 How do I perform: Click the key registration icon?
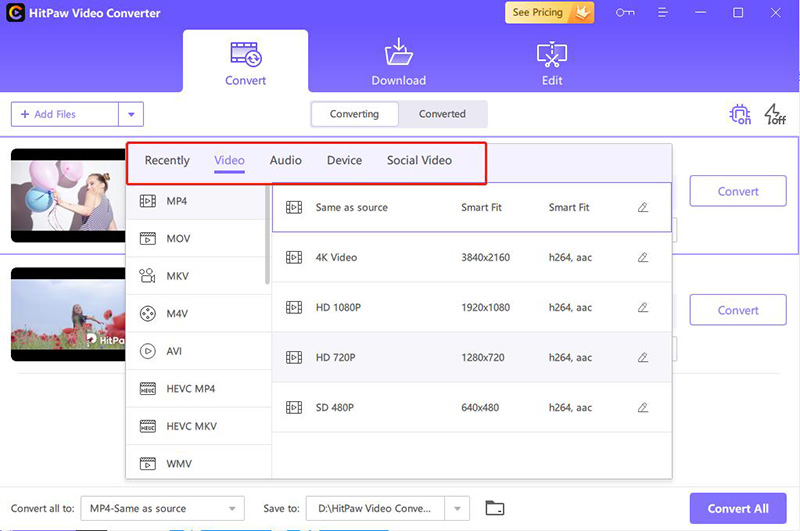(x=625, y=13)
